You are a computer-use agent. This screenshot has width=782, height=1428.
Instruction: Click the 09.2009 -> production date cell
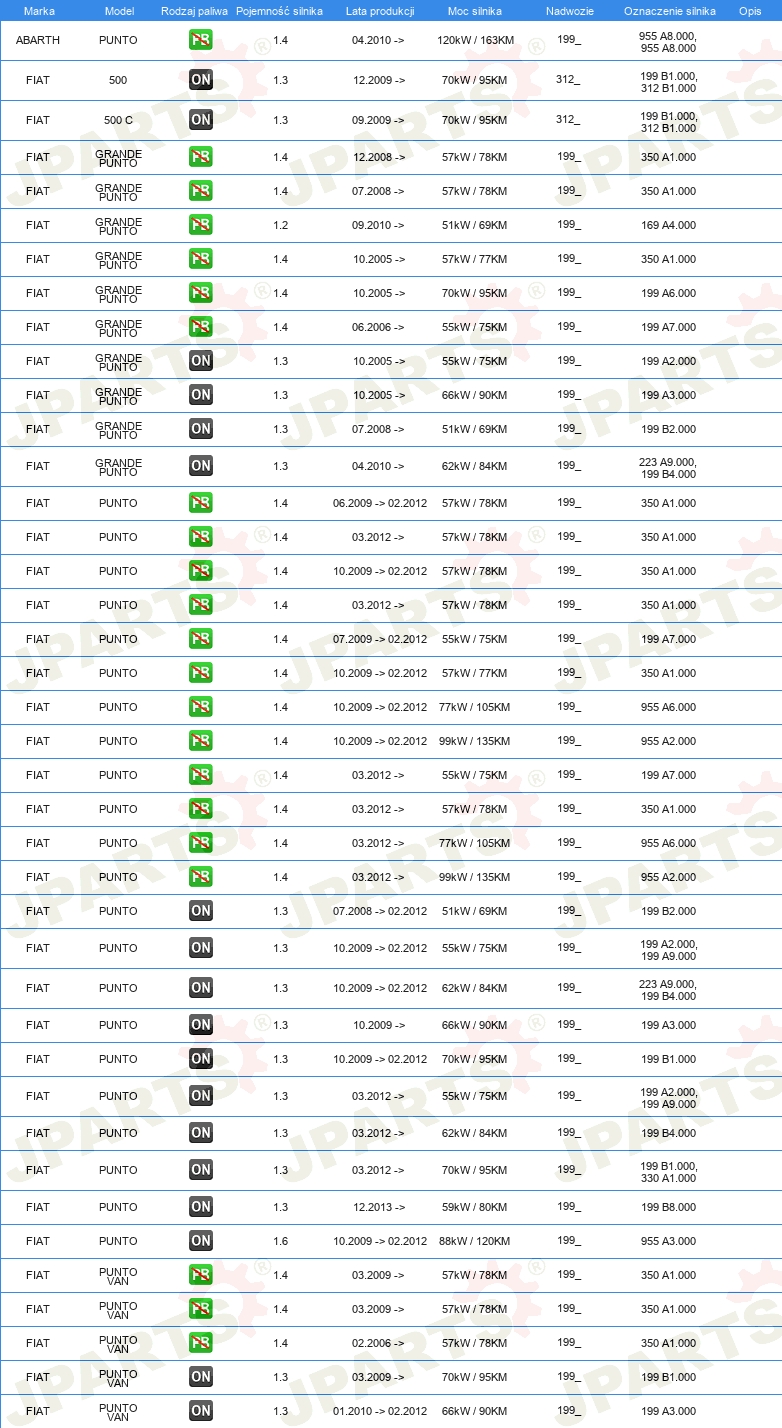click(379, 120)
